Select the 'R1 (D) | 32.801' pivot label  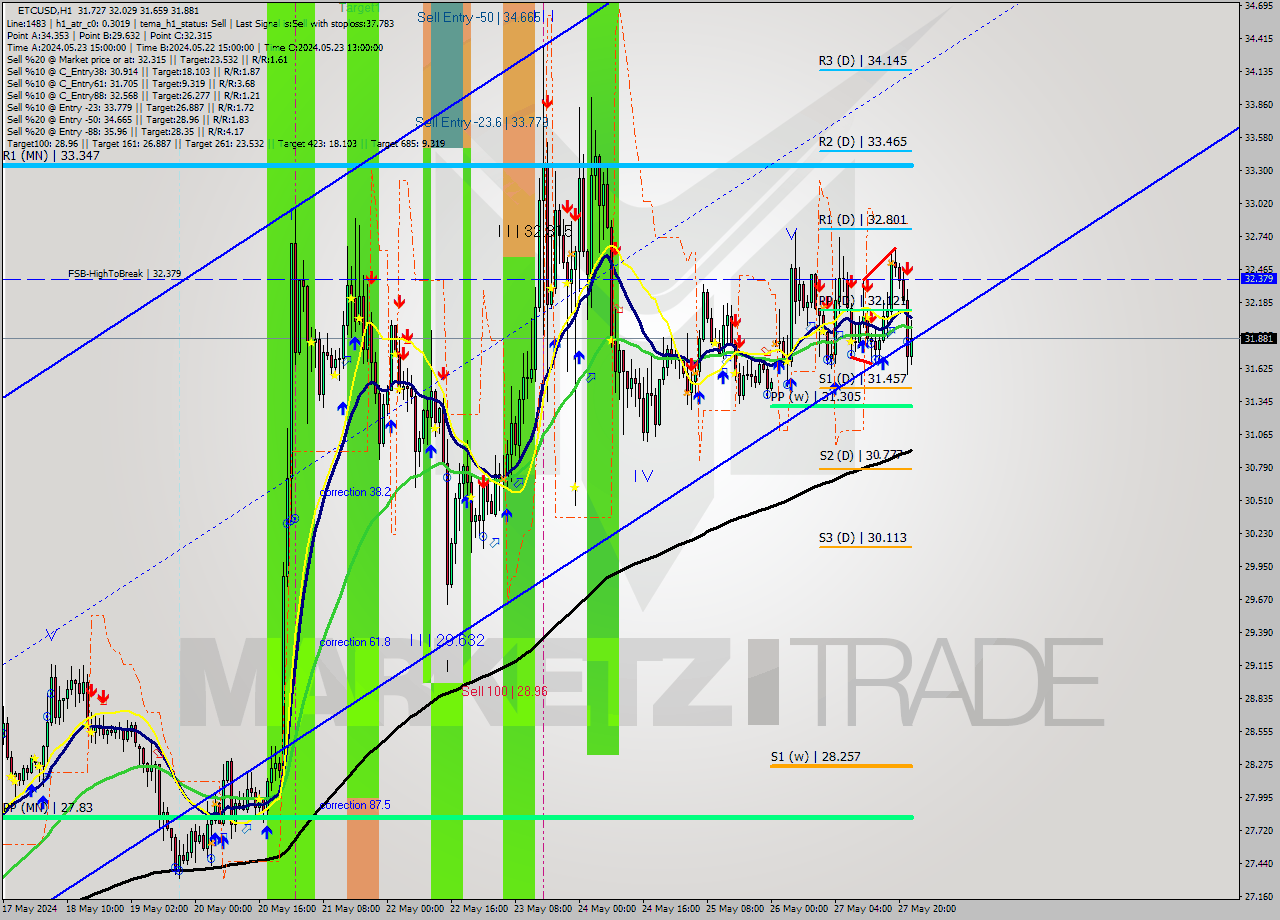(x=863, y=220)
